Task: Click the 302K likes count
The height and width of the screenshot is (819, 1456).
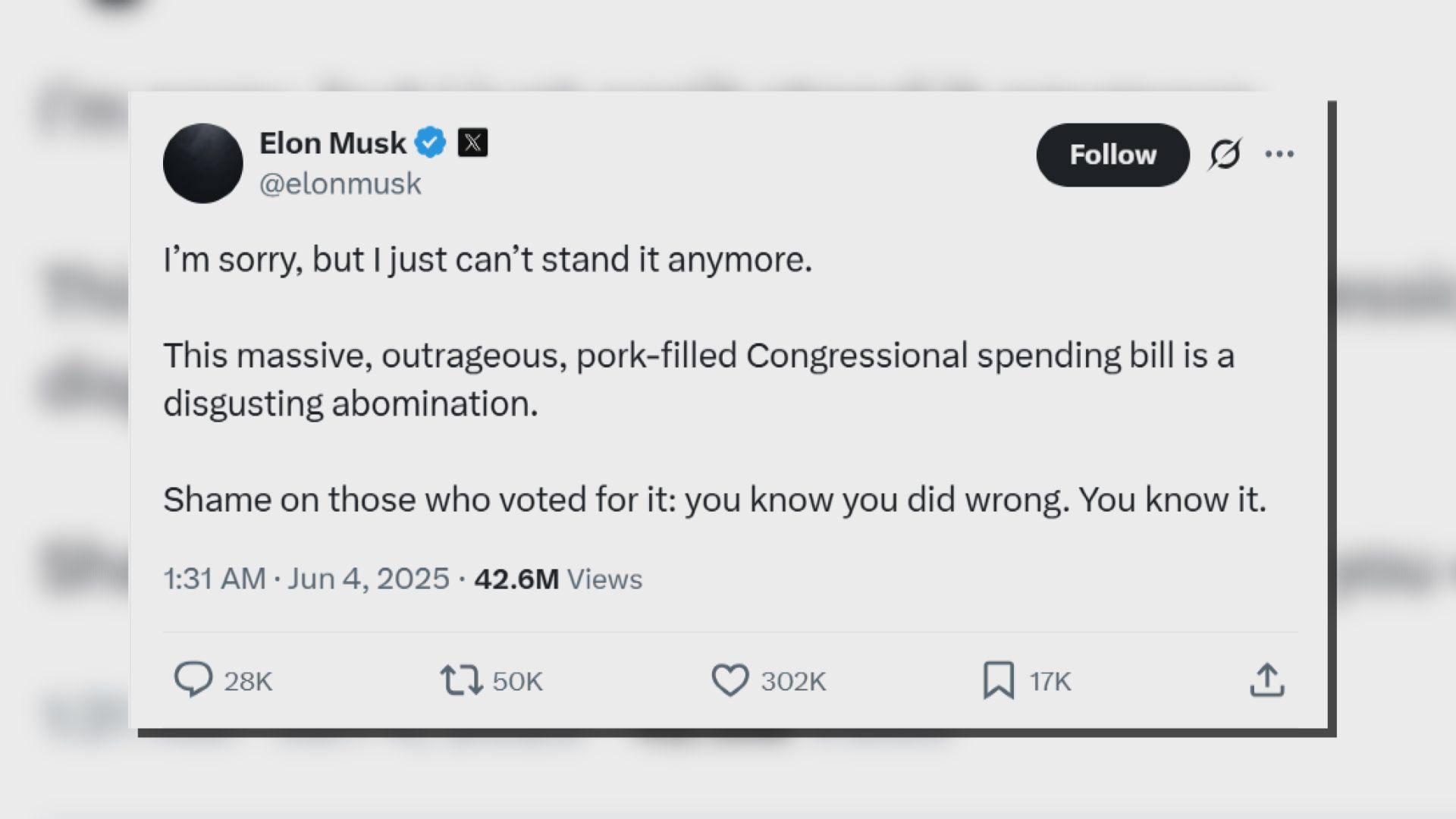Action: [793, 681]
